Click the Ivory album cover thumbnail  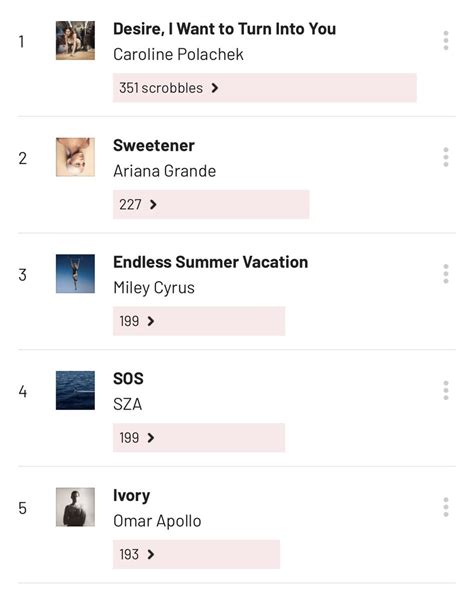click(75, 507)
